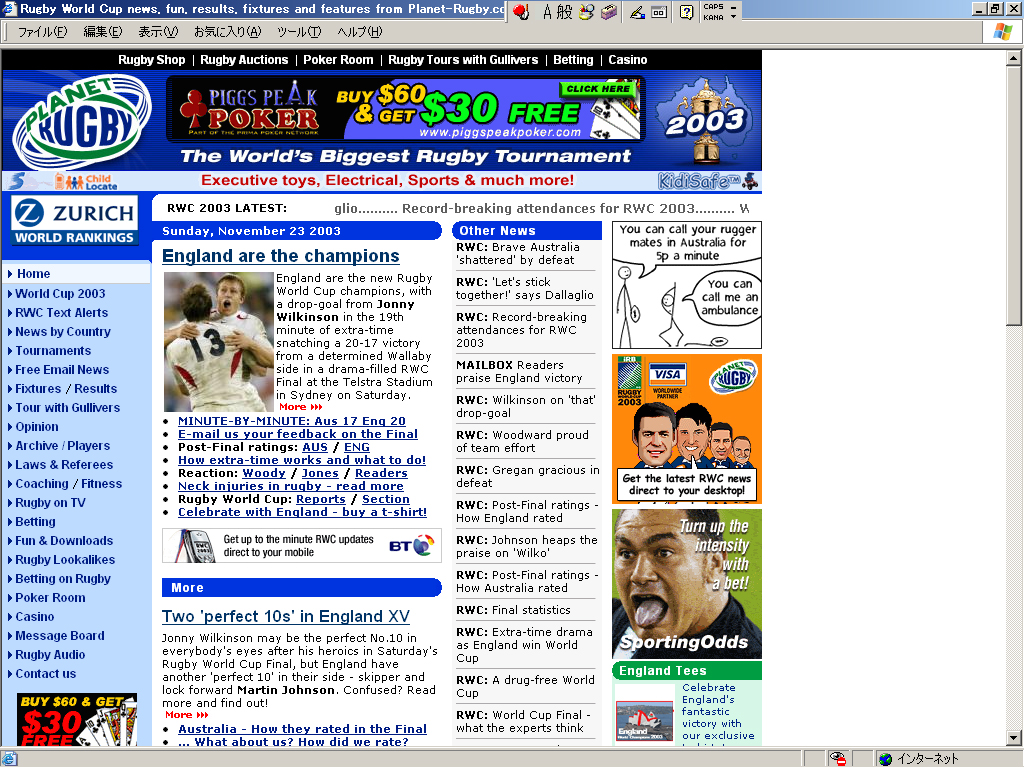Viewport: 1024px width, 768px height.
Task: Click the England Tees t-shirt thumbnail
Action: coord(645,719)
